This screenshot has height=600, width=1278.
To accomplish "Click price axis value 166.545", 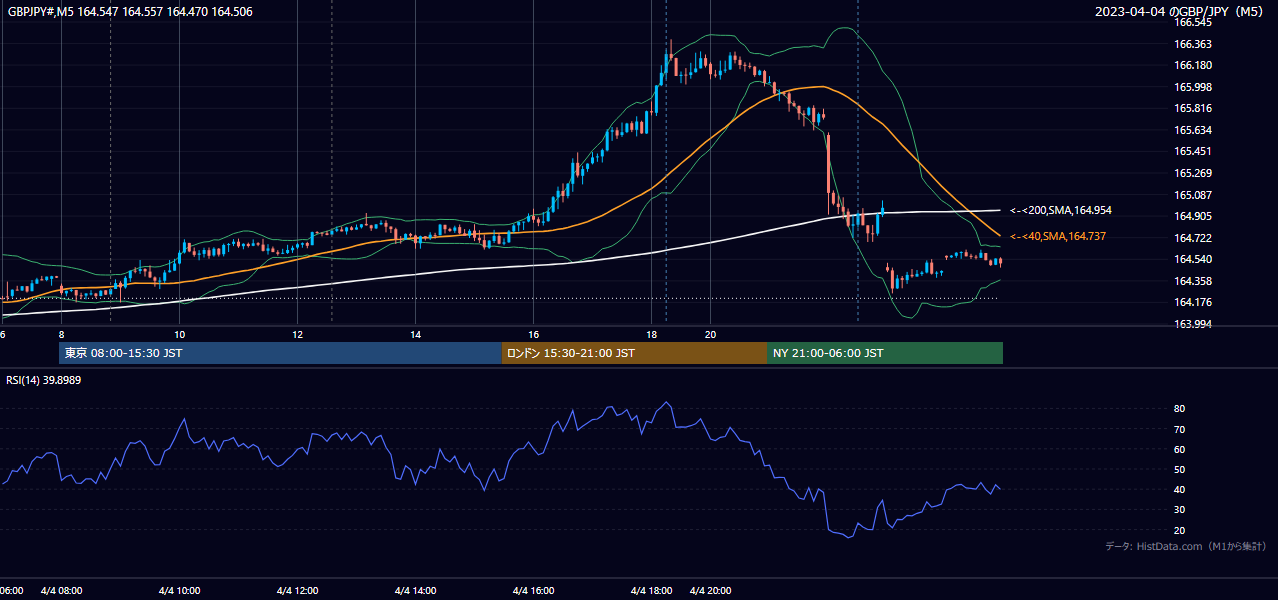I will 1193,22.
